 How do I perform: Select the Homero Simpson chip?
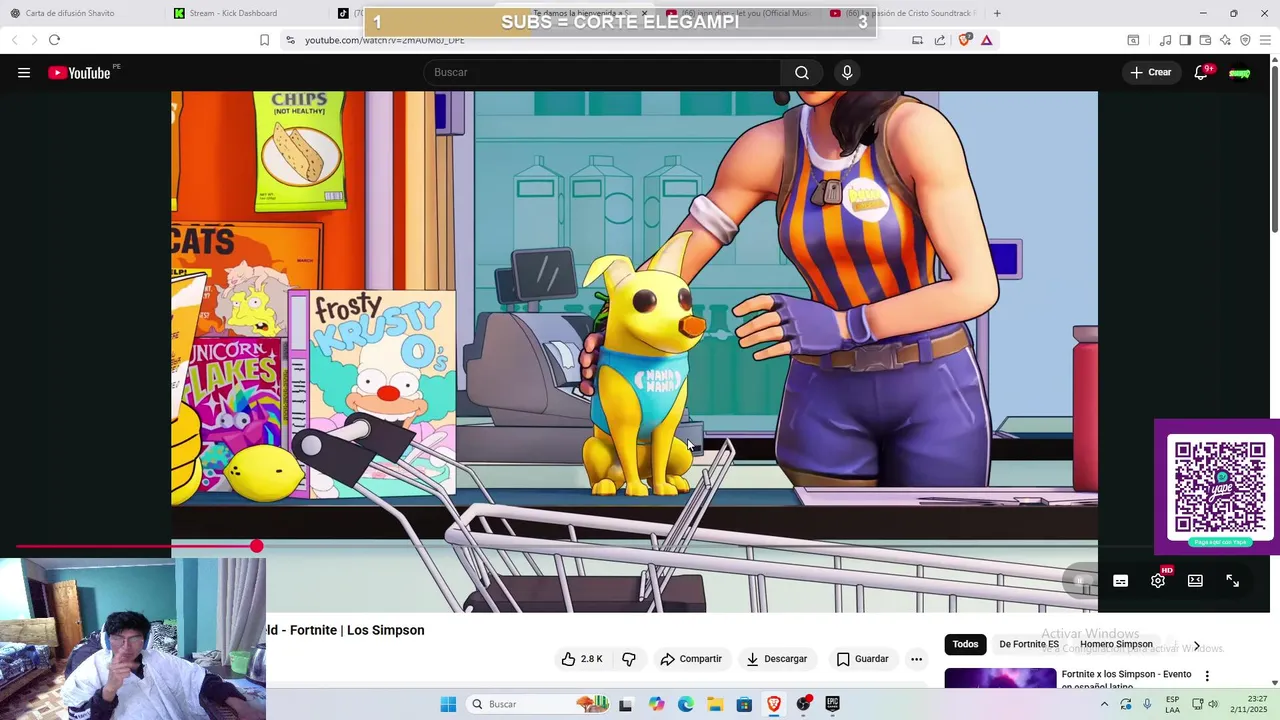pos(1116,644)
